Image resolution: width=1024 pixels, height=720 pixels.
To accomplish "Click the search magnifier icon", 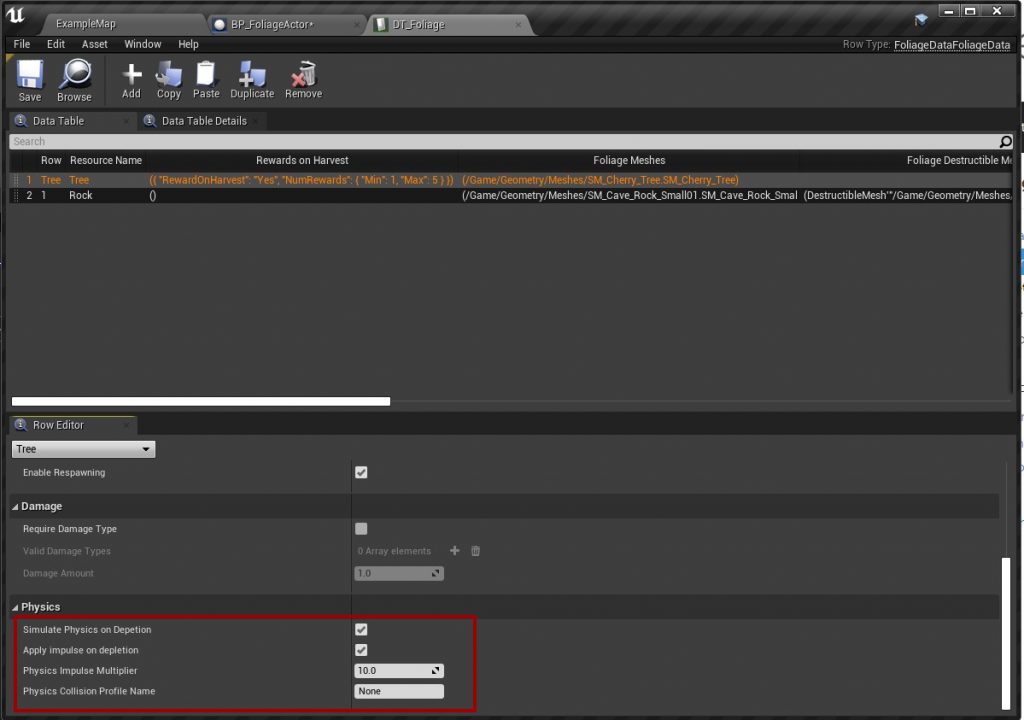I will click(x=1005, y=142).
